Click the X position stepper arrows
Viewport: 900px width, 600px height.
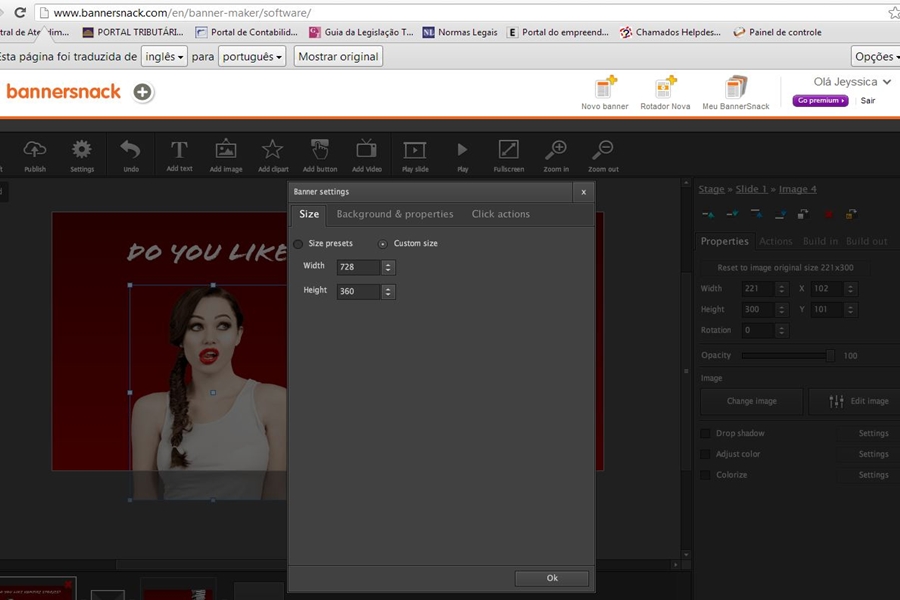point(851,289)
